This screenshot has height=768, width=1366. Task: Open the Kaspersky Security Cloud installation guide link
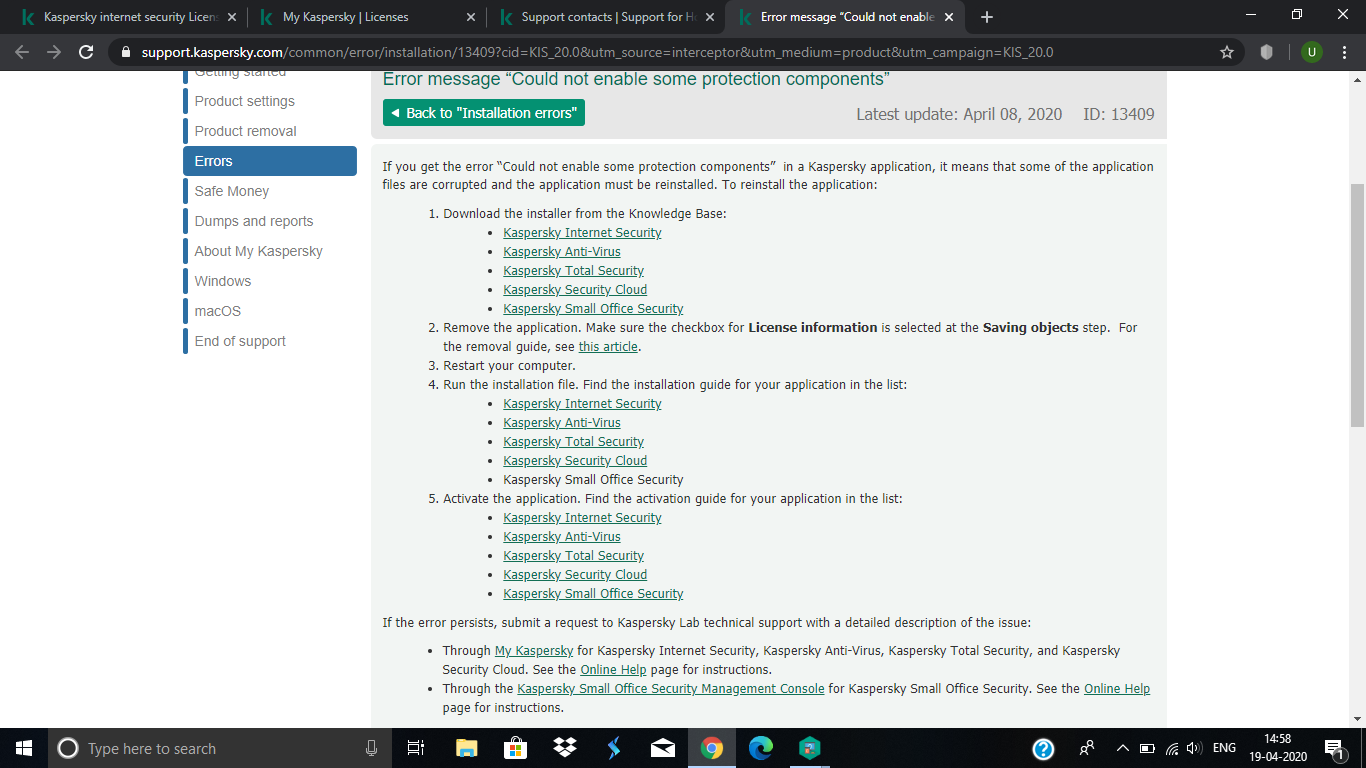coord(575,461)
